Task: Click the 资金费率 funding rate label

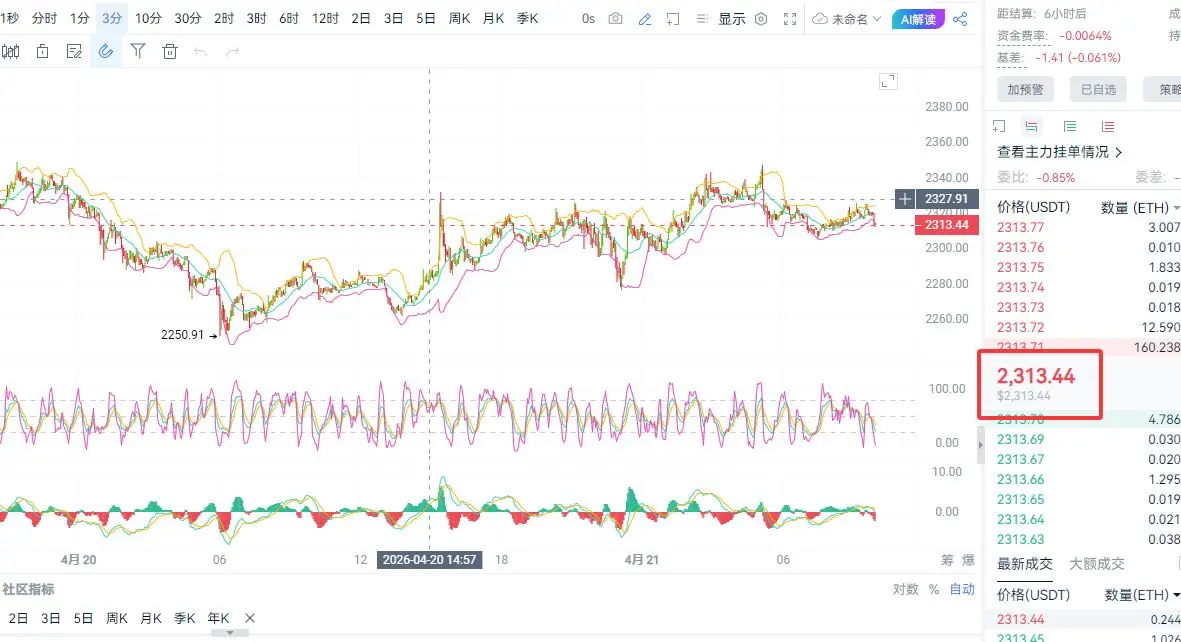Action: [x=1021, y=35]
